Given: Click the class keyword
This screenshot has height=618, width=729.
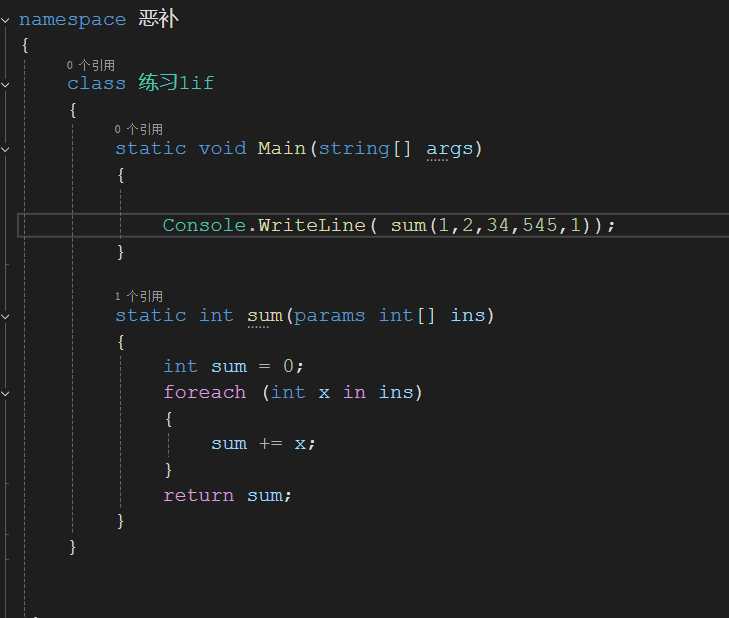Looking at the screenshot, I should [x=96, y=84].
